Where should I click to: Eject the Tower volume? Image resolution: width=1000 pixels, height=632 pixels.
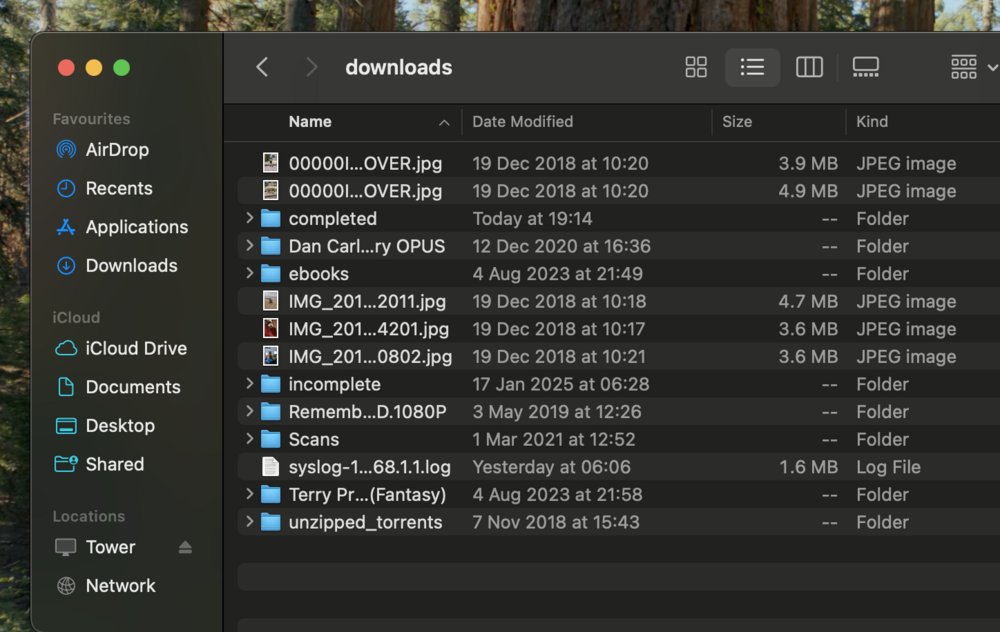185,547
